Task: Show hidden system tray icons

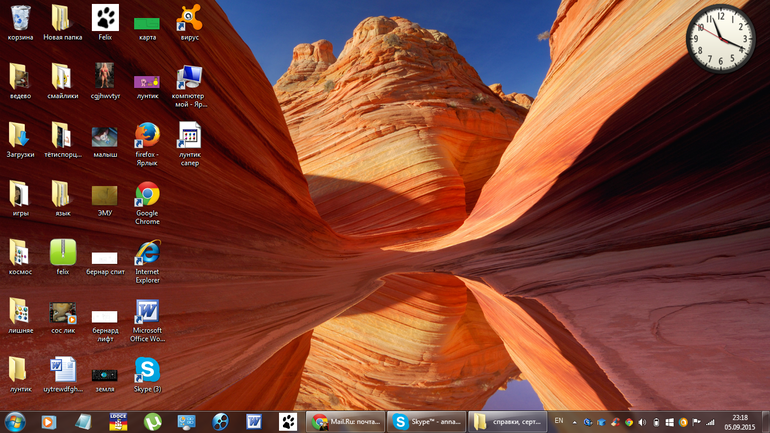Action: point(573,422)
